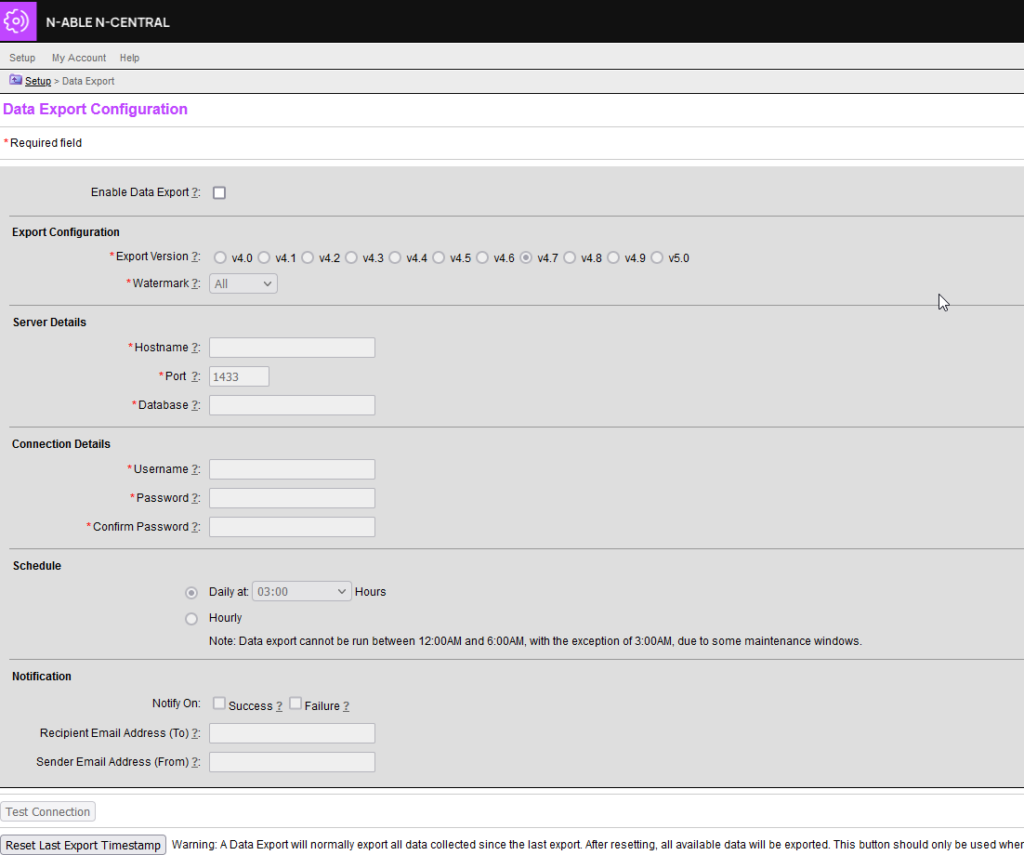Click the Server Details section heading

pos(50,322)
